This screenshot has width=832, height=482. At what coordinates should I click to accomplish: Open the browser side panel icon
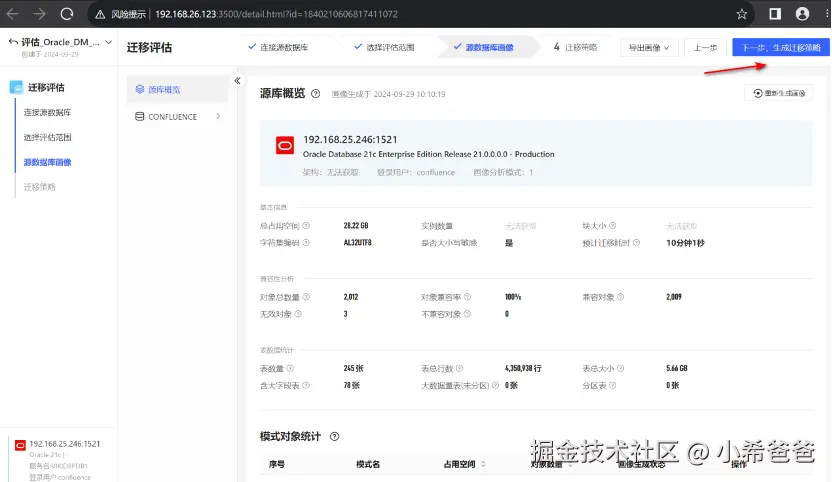(775, 14)
